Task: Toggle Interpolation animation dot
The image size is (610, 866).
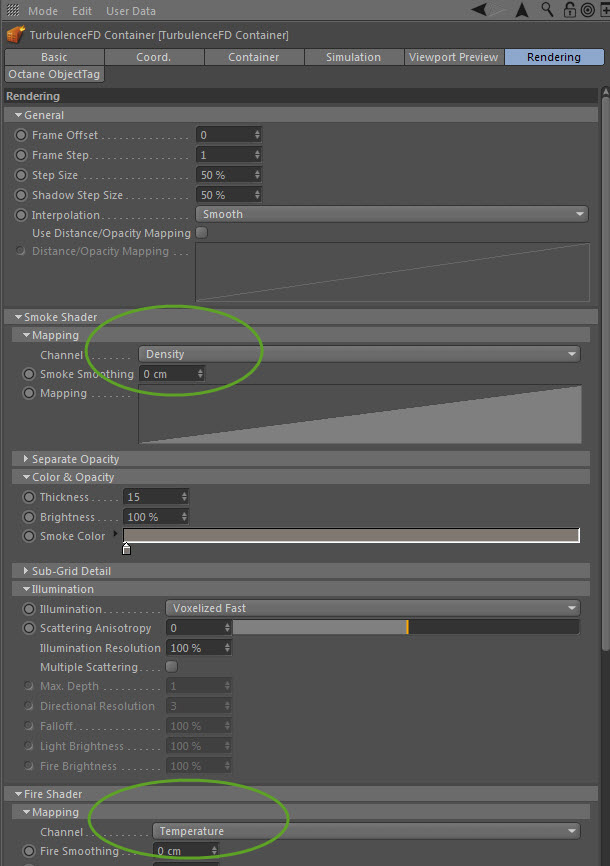Action: click(21, 214)
